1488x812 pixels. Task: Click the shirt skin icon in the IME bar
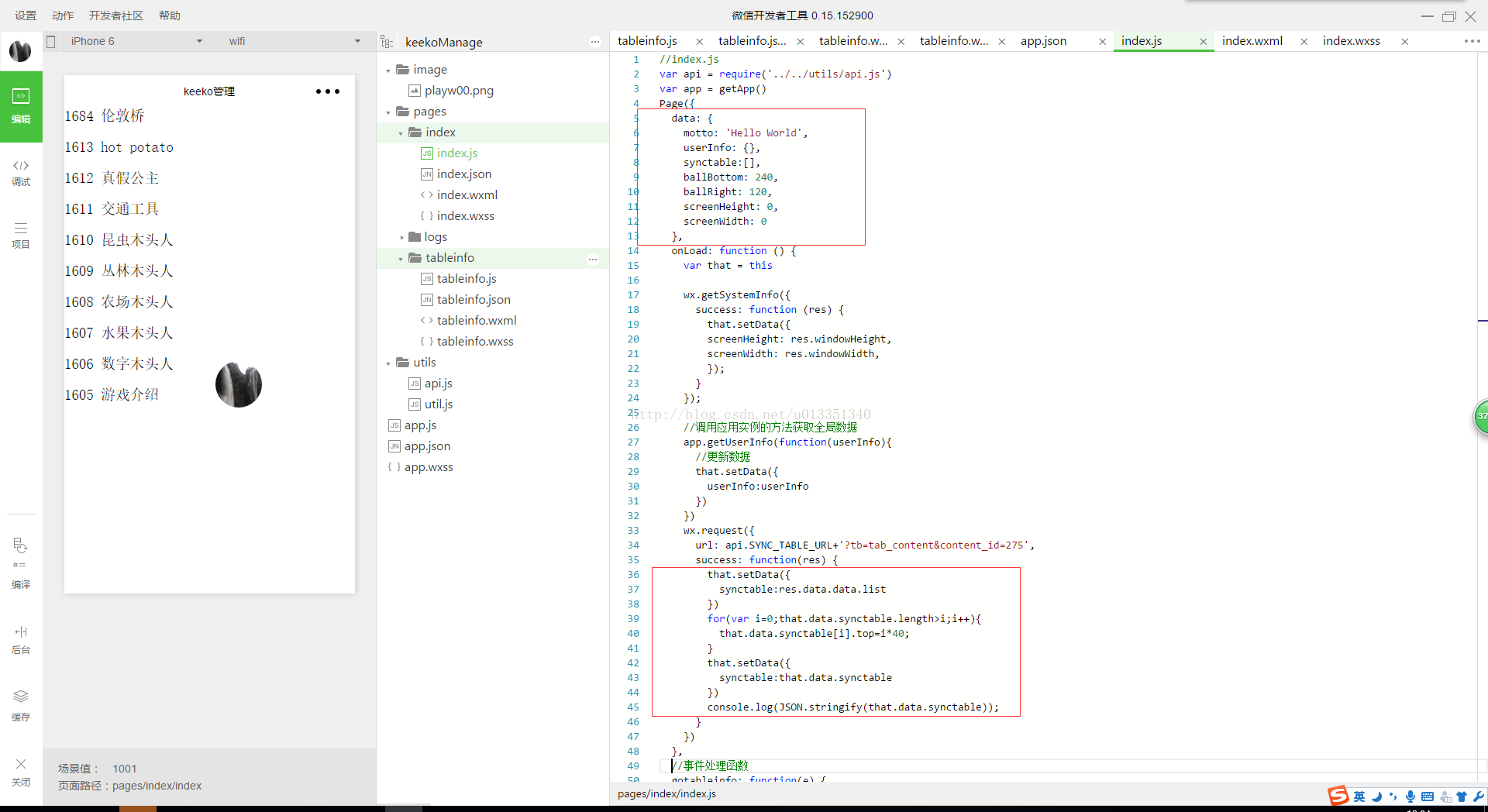coord(1462,797)
